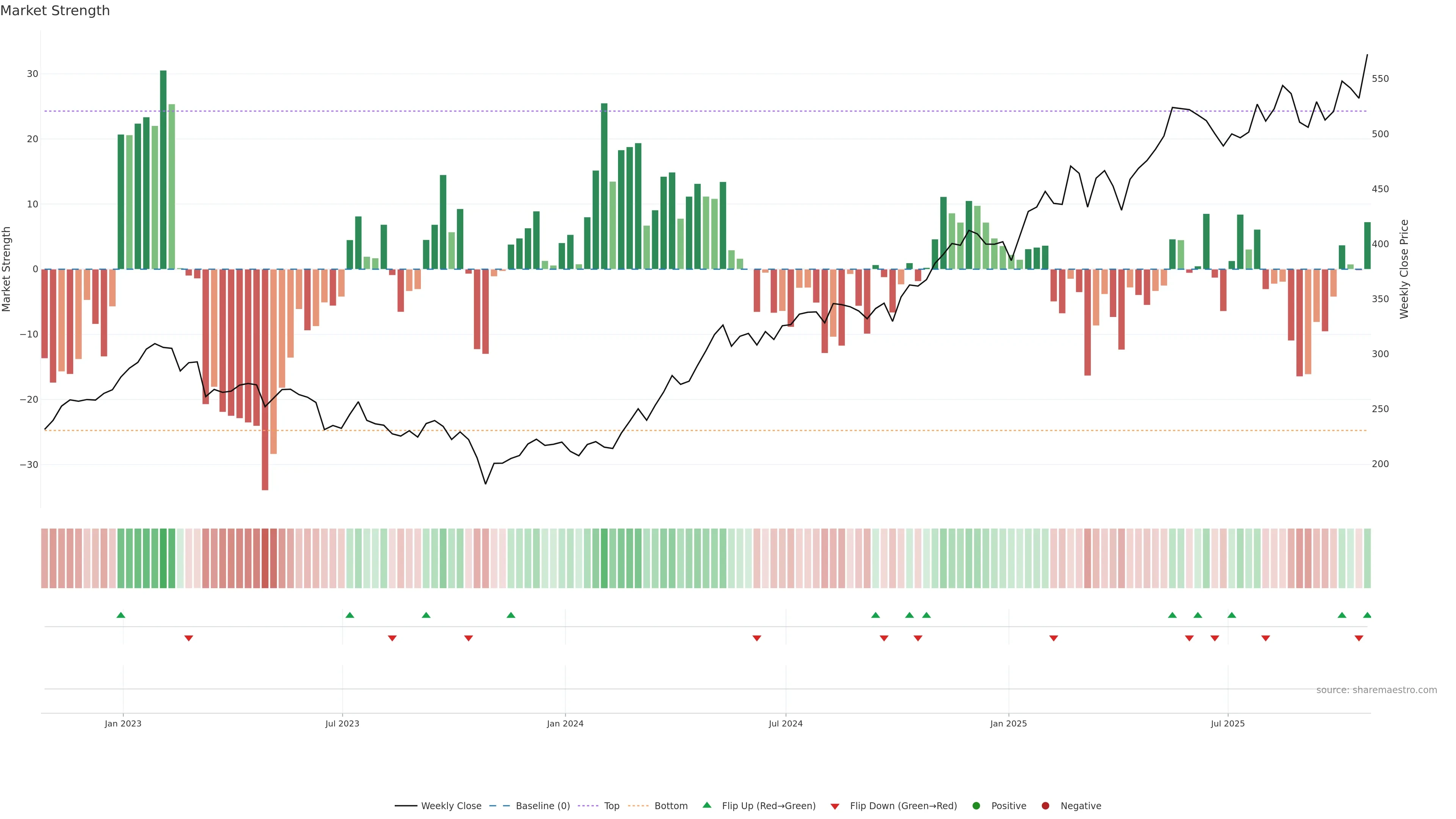Click the Flip Down legend triangle icon
Image resolution: width=1456 pixels, height=819 pixels.
tap(835, 806)
